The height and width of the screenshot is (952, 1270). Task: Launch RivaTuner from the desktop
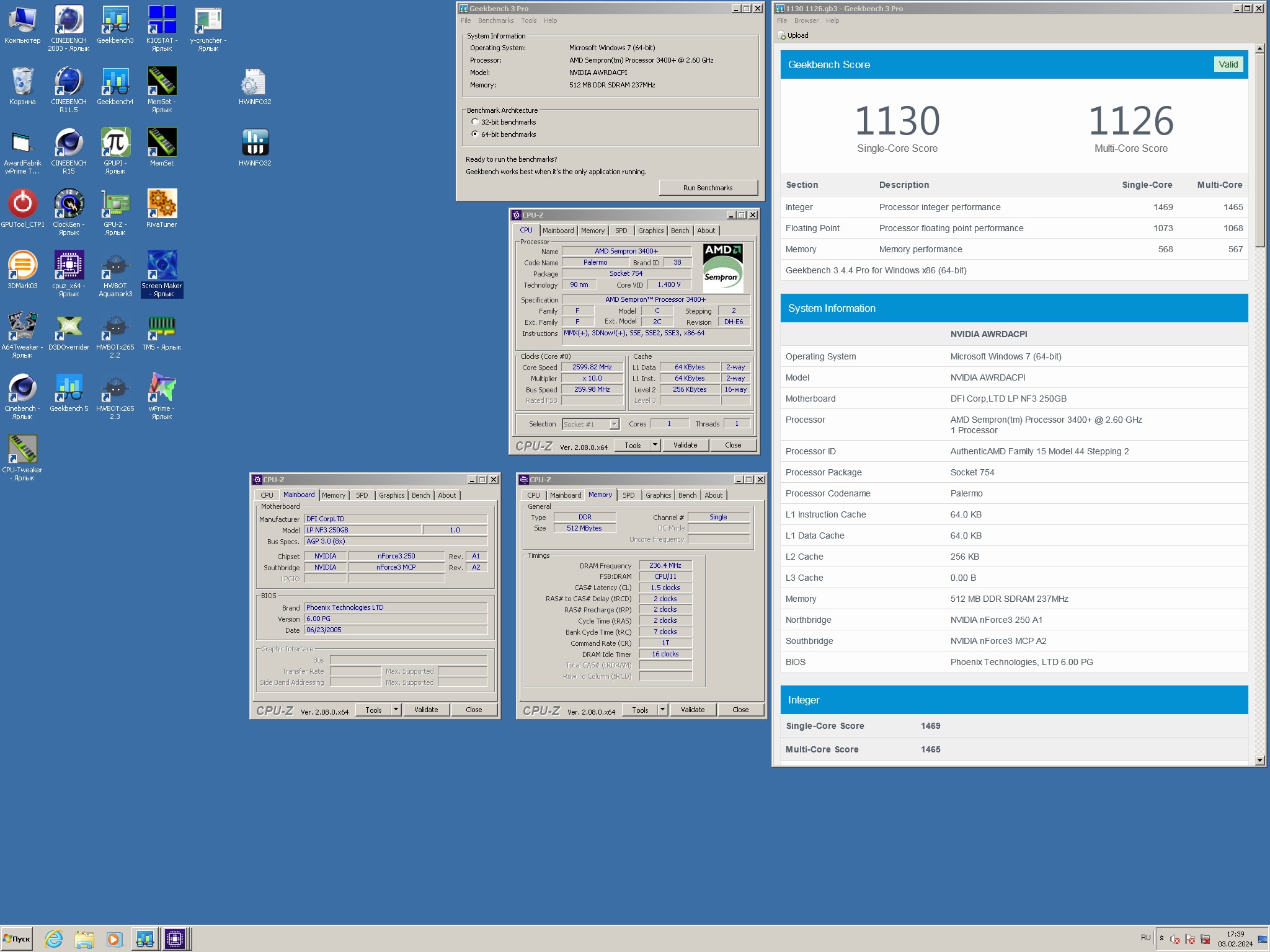[x=162, y=208]
